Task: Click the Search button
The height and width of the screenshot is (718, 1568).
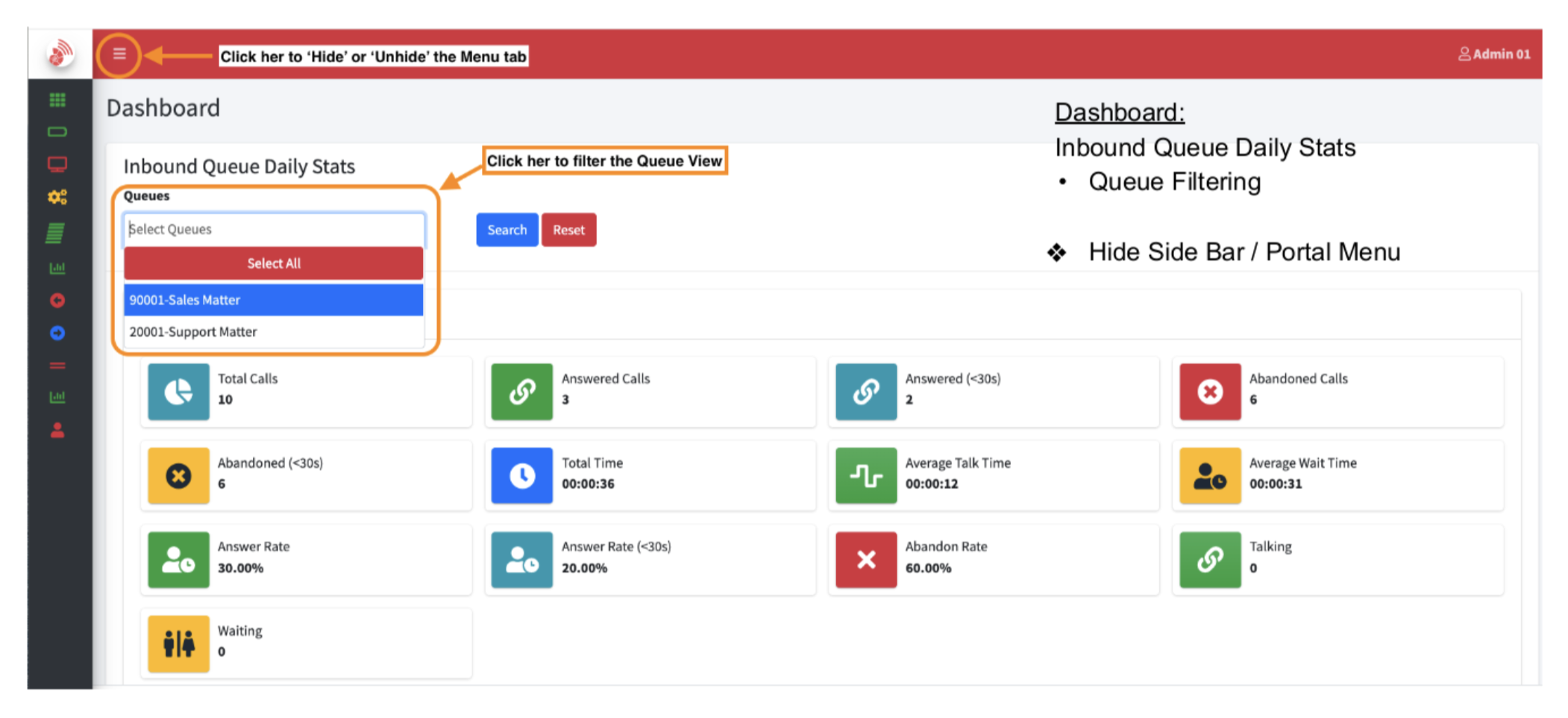Action: pyautogui.click(x=507, y=229)
